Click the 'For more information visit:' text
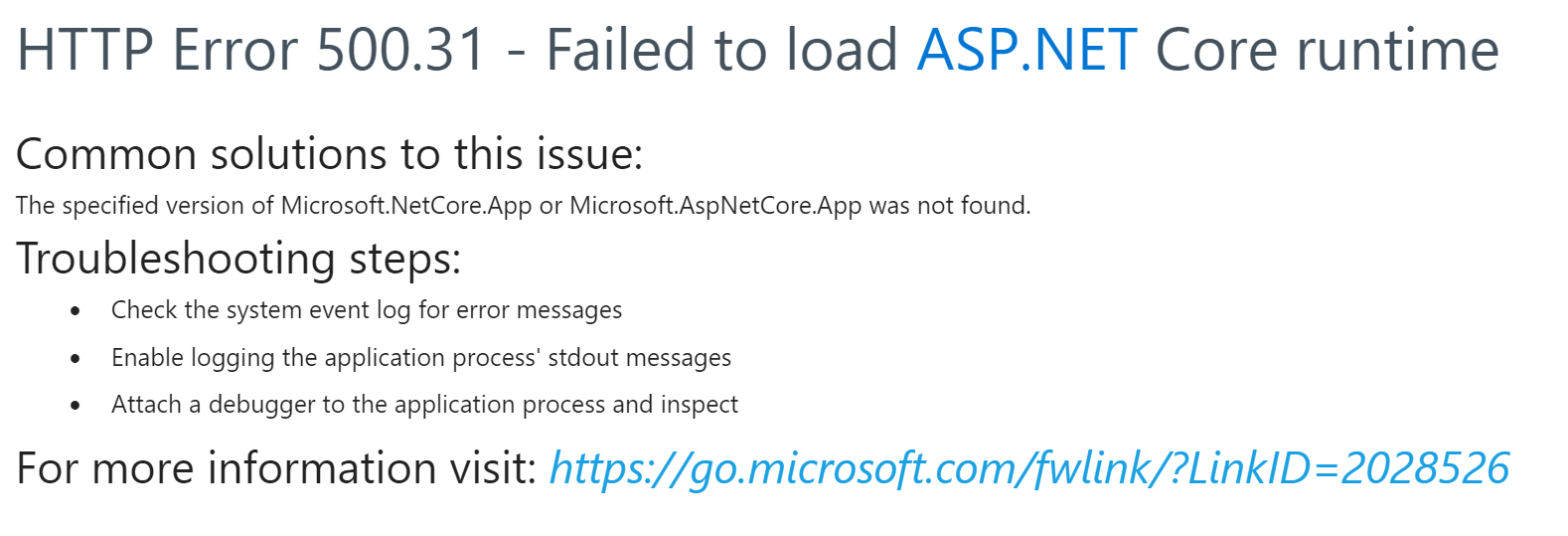Image resolution: width=1568 pixels, height=536 pixels. tap(277, 468)
